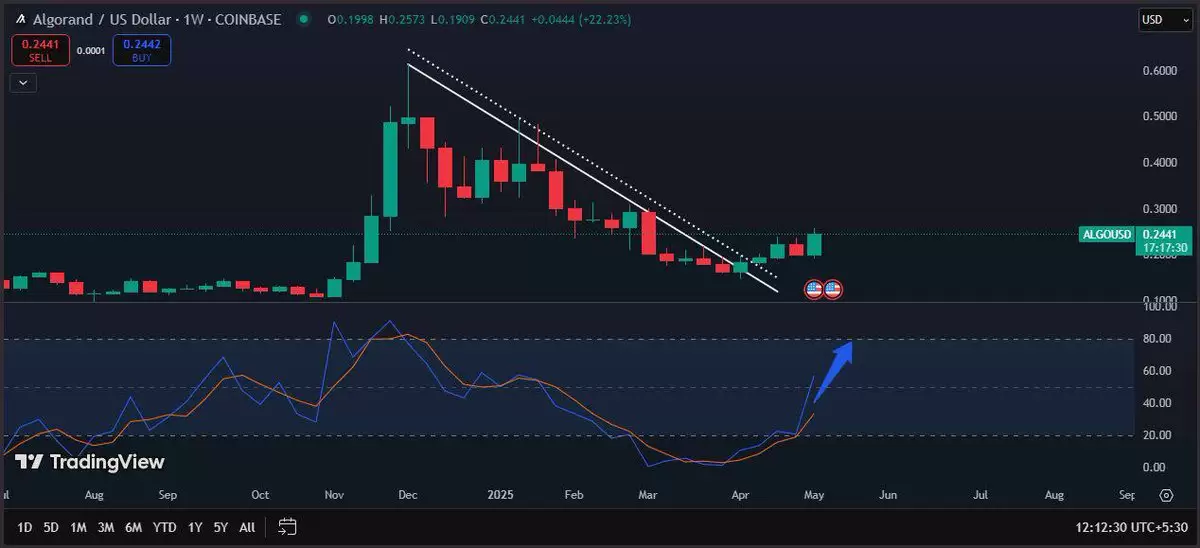Image resolution: width=1200 pixels, height=548 pixels.
Task: Select the 6M time range
Action: click(133, 527)
